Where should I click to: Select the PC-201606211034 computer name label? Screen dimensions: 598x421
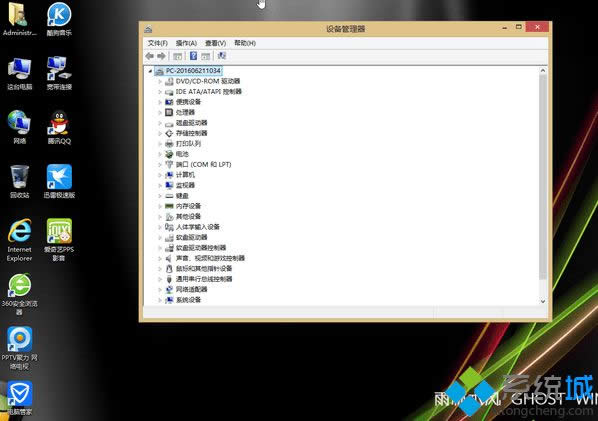coord(193,71)
